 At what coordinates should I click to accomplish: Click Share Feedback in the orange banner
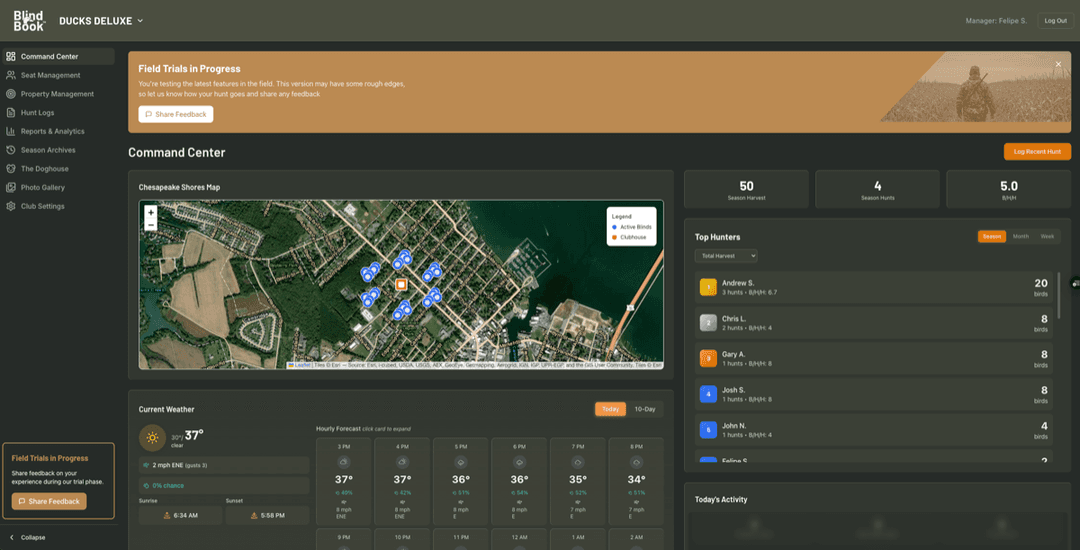point(176,114)
